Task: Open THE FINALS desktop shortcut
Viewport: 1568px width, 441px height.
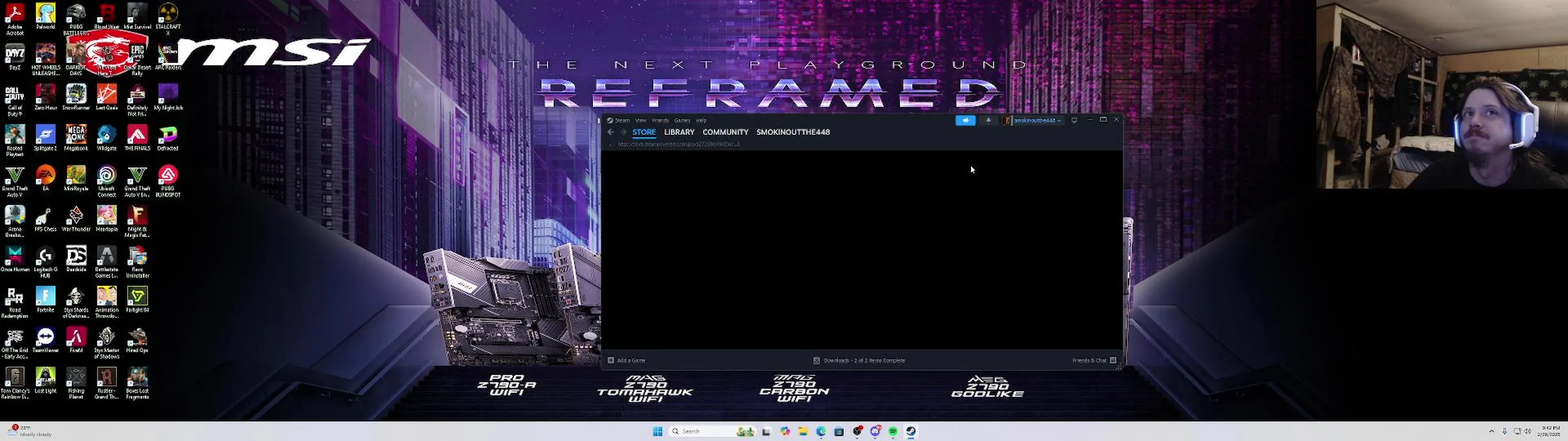Action: point(137,138)
